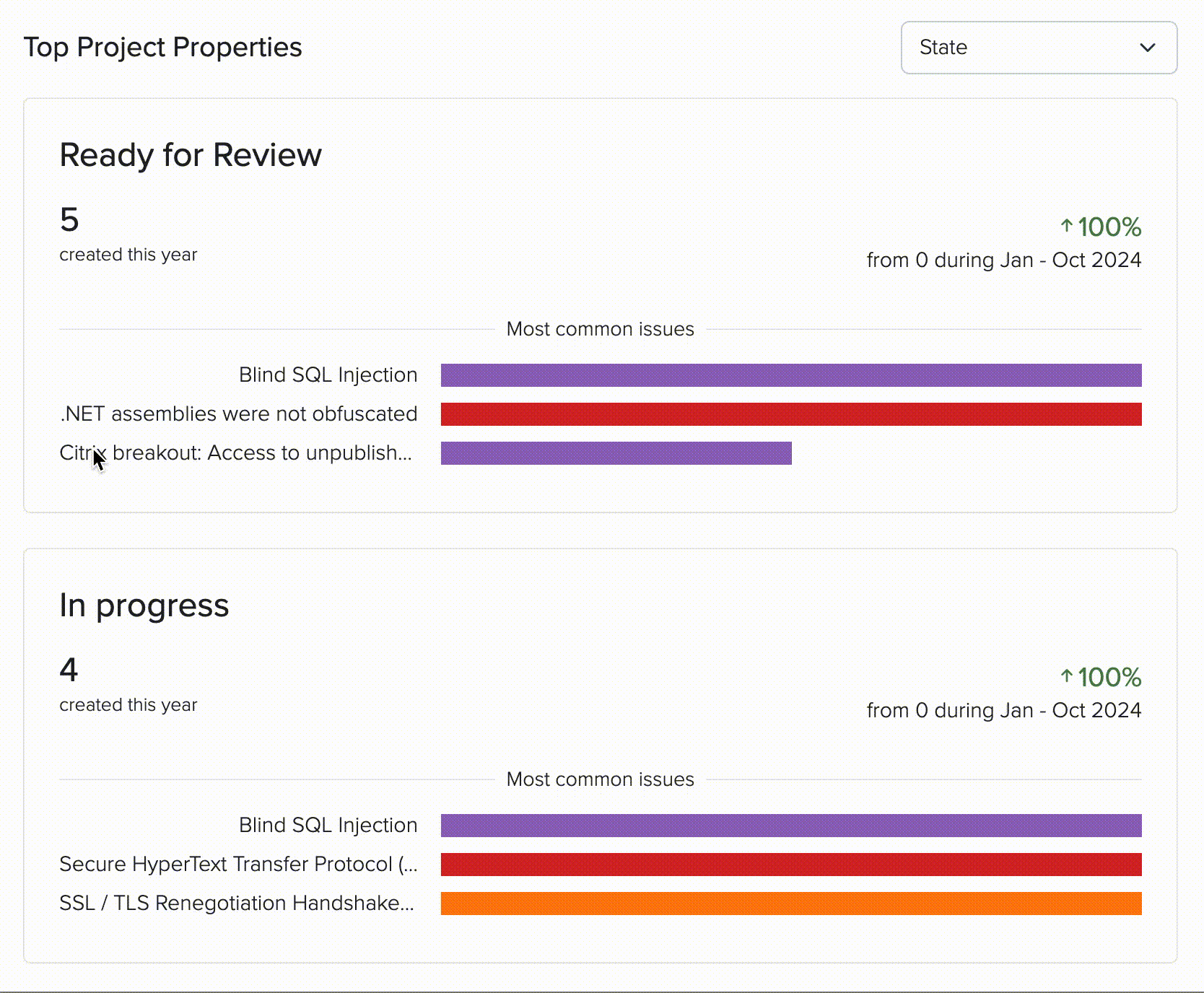The height and width of the screenshot is (993, 1204).
Task: Select the Blind SQL Injection bar under In progress
Action: [x=790, y=825]
